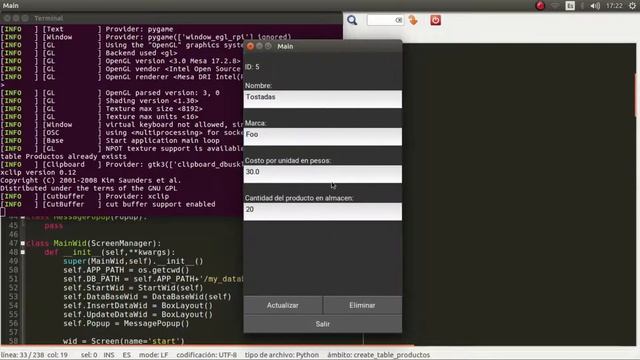Click code line 'self.InsertDataWid = BoxLayout()'

pyautogui.click(x=138, y=306)
